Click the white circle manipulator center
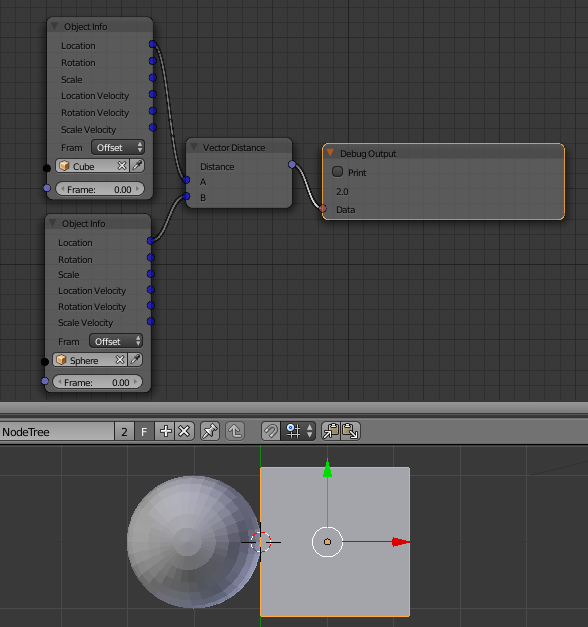Viewport: 588px width, 627px height. (x=327, y=542)
